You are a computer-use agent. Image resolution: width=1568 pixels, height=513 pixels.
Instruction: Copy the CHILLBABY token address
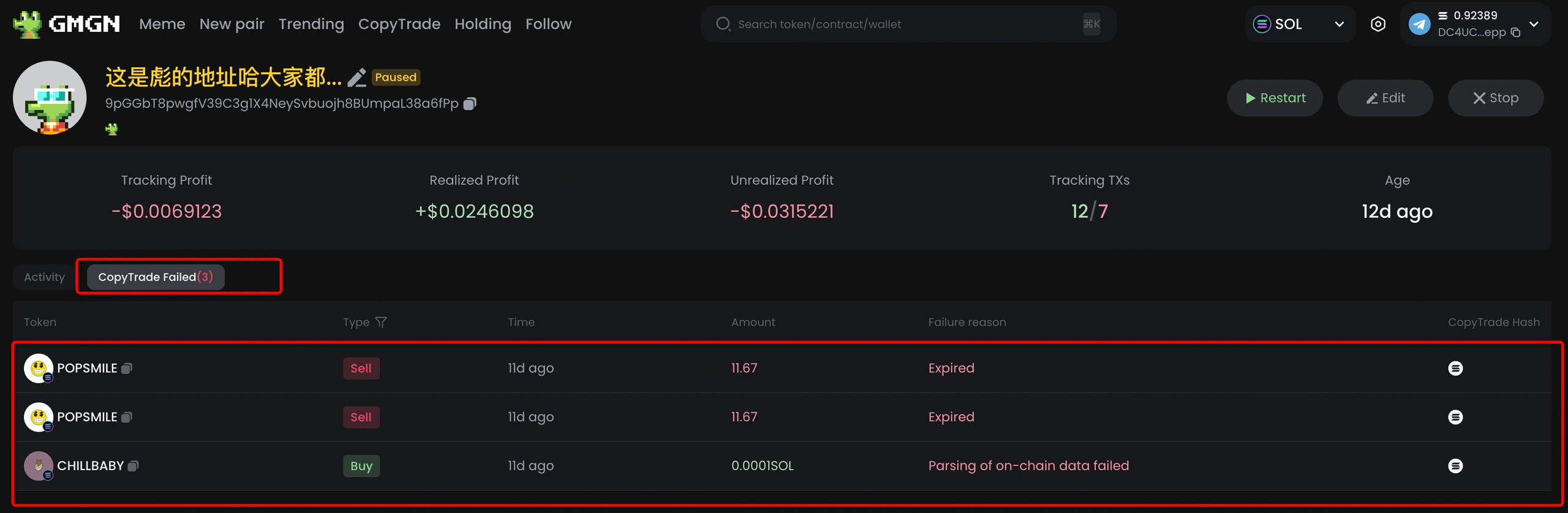133,466
